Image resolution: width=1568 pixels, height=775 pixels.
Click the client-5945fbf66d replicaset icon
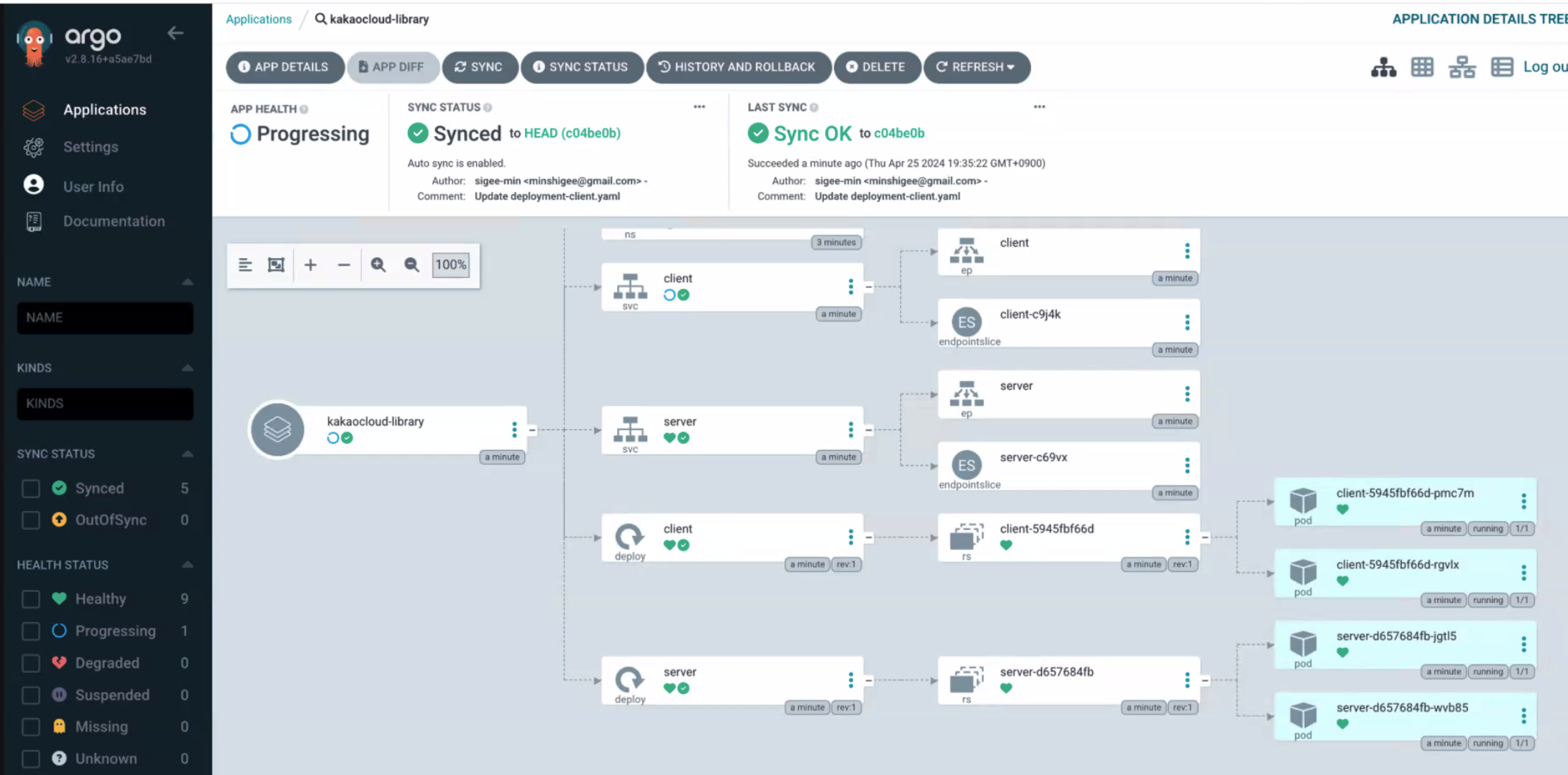pyautogui.click(x=966, y=537)
